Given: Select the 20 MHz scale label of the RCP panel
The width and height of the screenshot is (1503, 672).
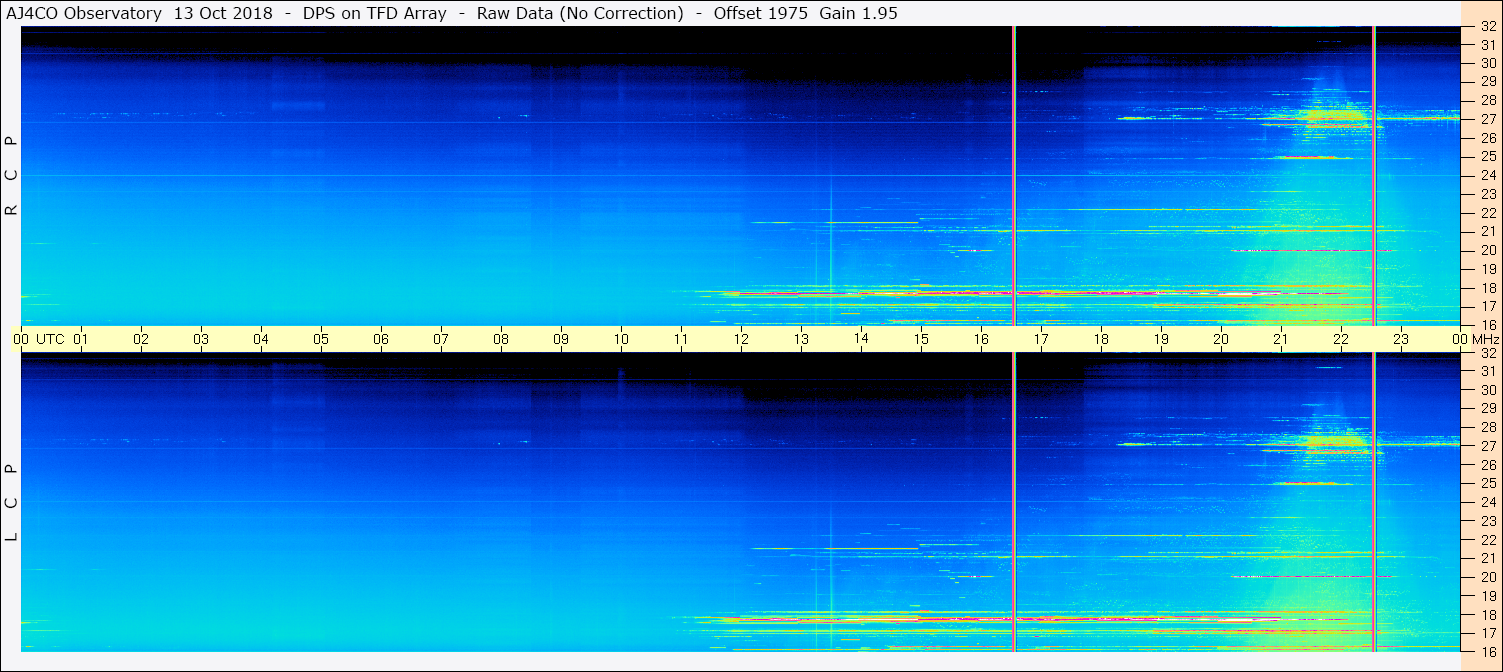Looking at the screenshot, I should click(1488, 250).
